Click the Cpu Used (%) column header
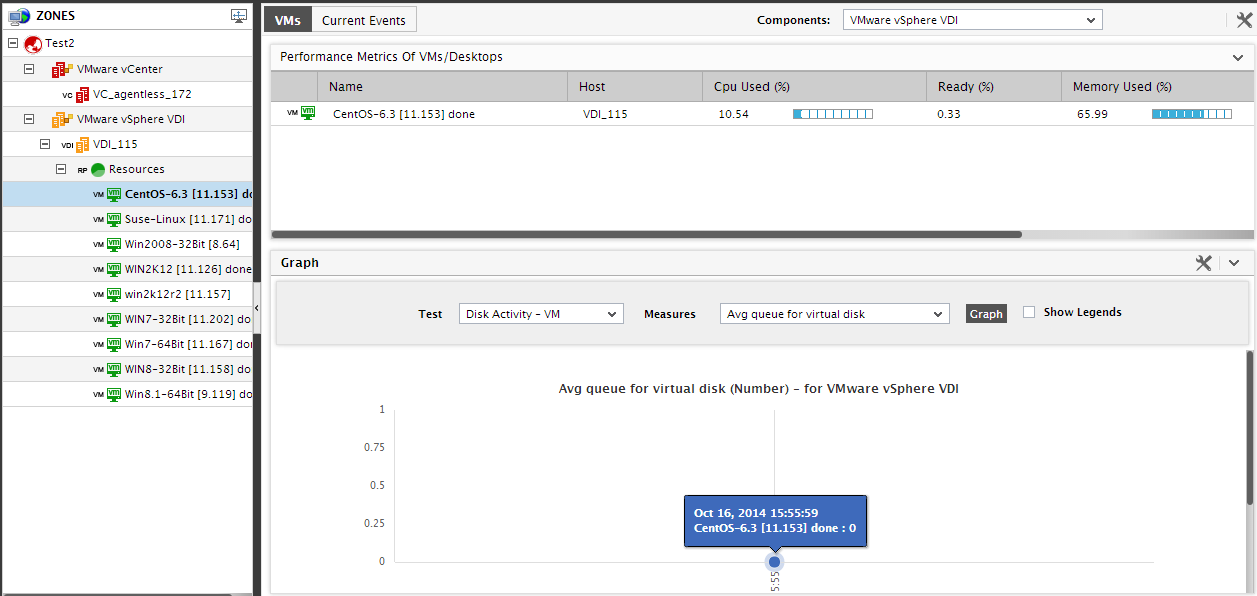This screenshot has width=1257, height=596. pos(814,87)
